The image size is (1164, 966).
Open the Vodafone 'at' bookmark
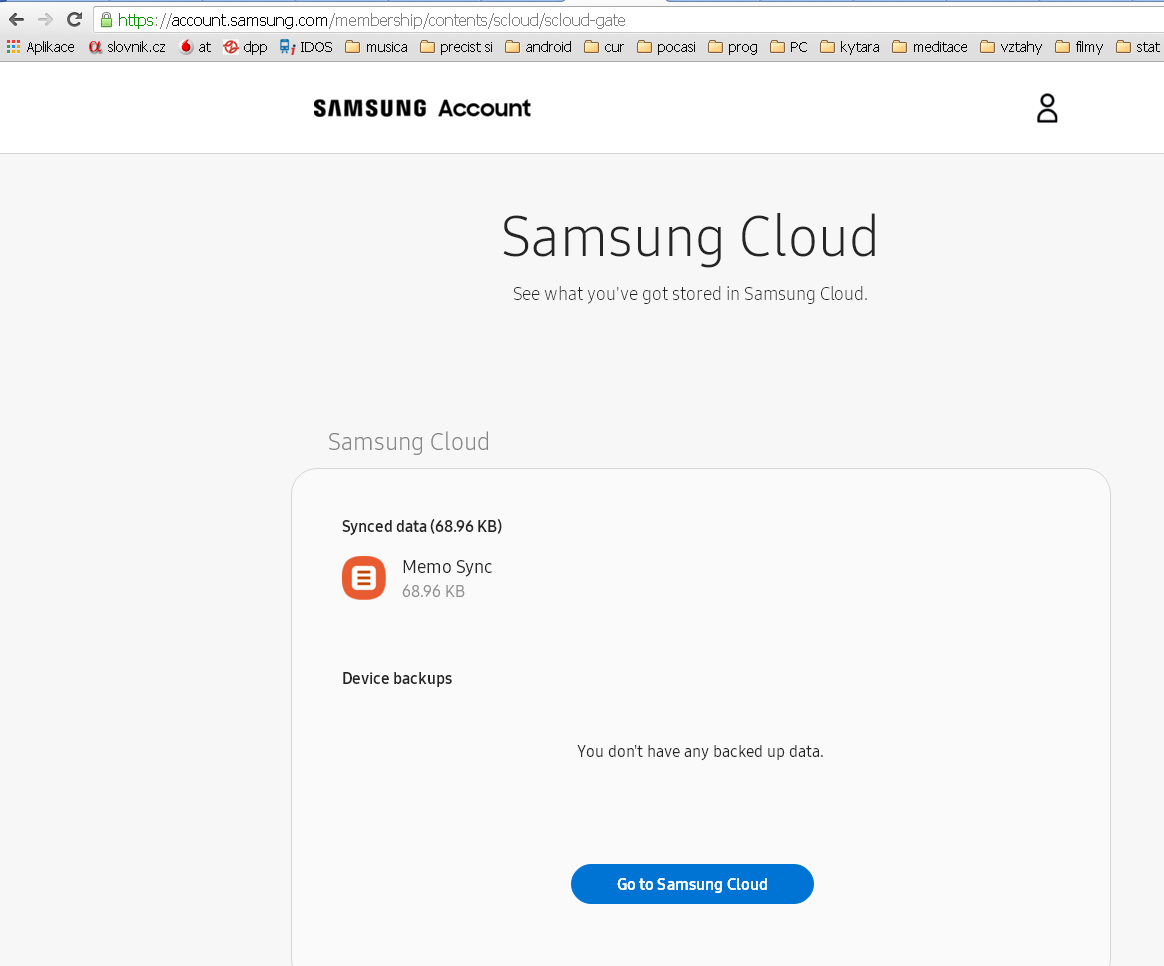click(x=195, y=47)
